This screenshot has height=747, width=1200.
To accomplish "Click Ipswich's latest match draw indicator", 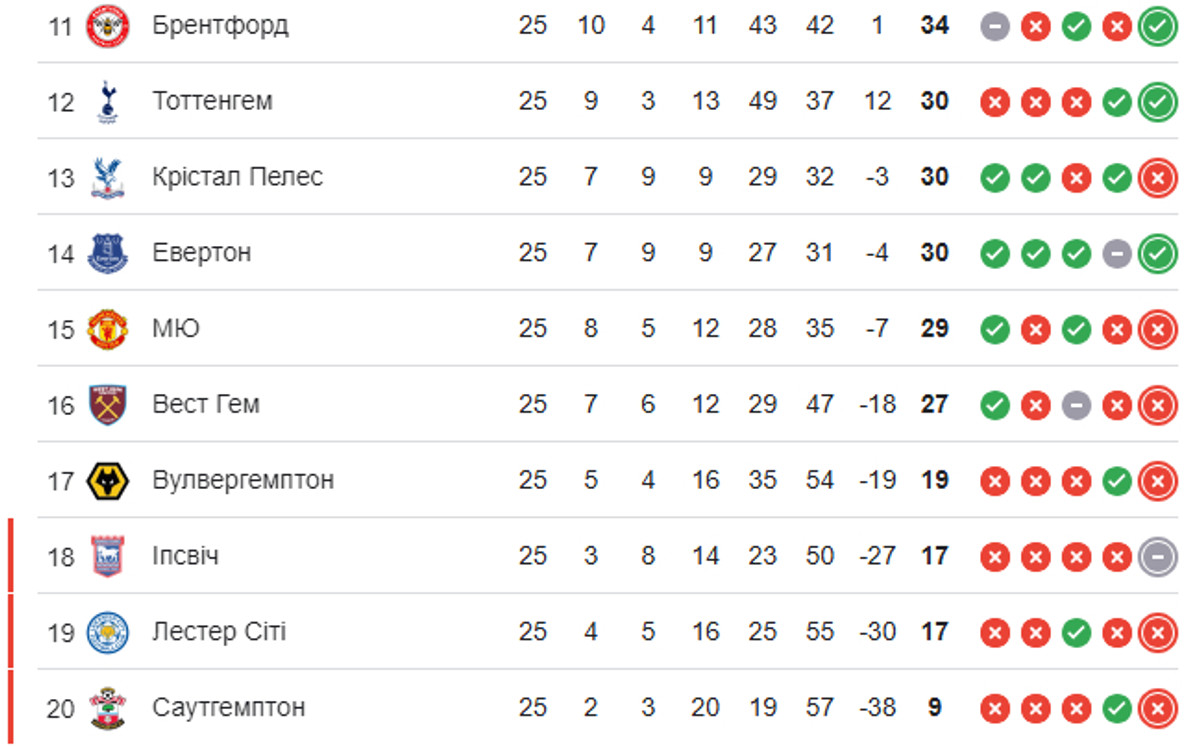I will 1157,556.
